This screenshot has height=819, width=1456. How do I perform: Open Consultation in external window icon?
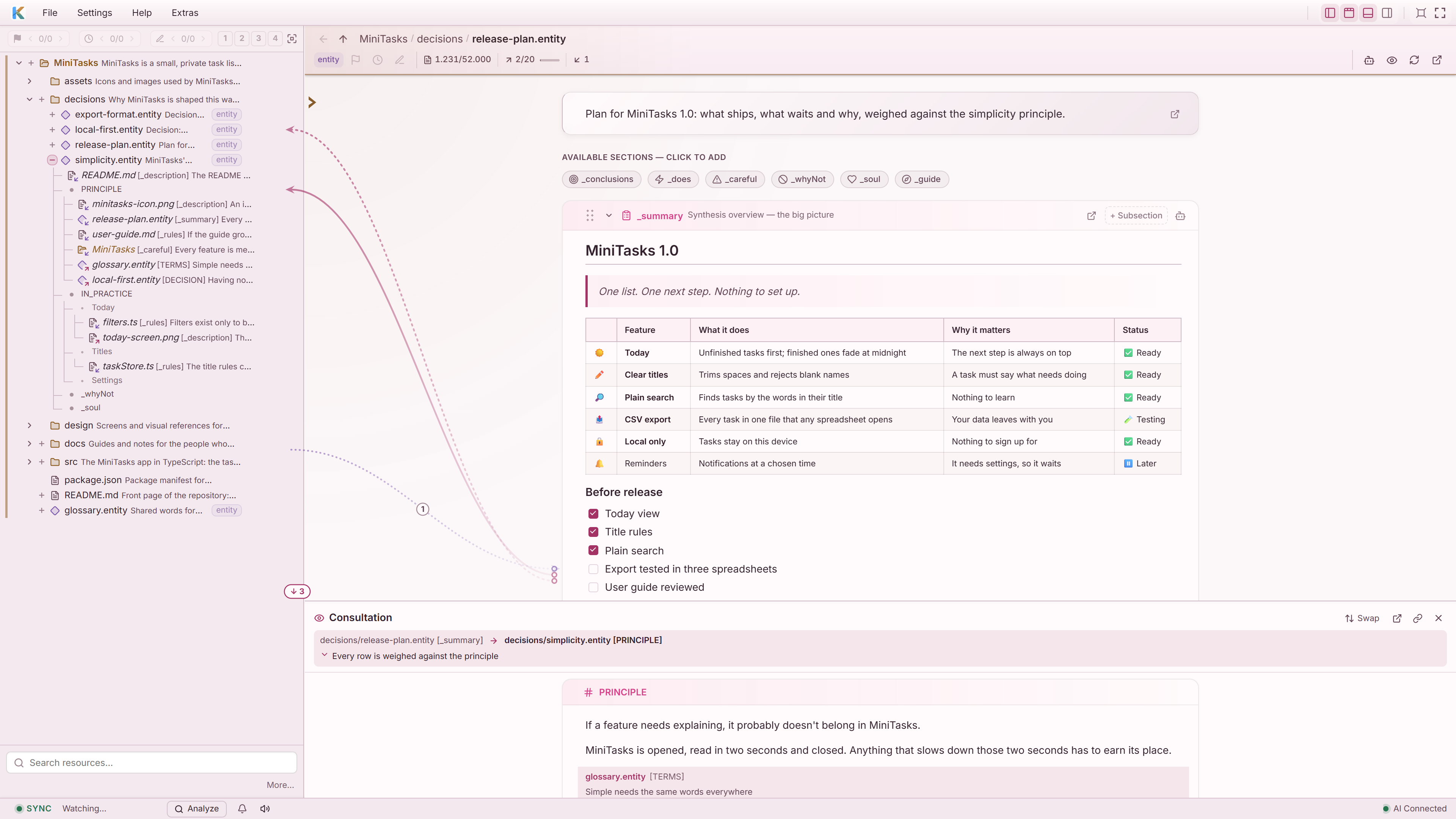1397,618
